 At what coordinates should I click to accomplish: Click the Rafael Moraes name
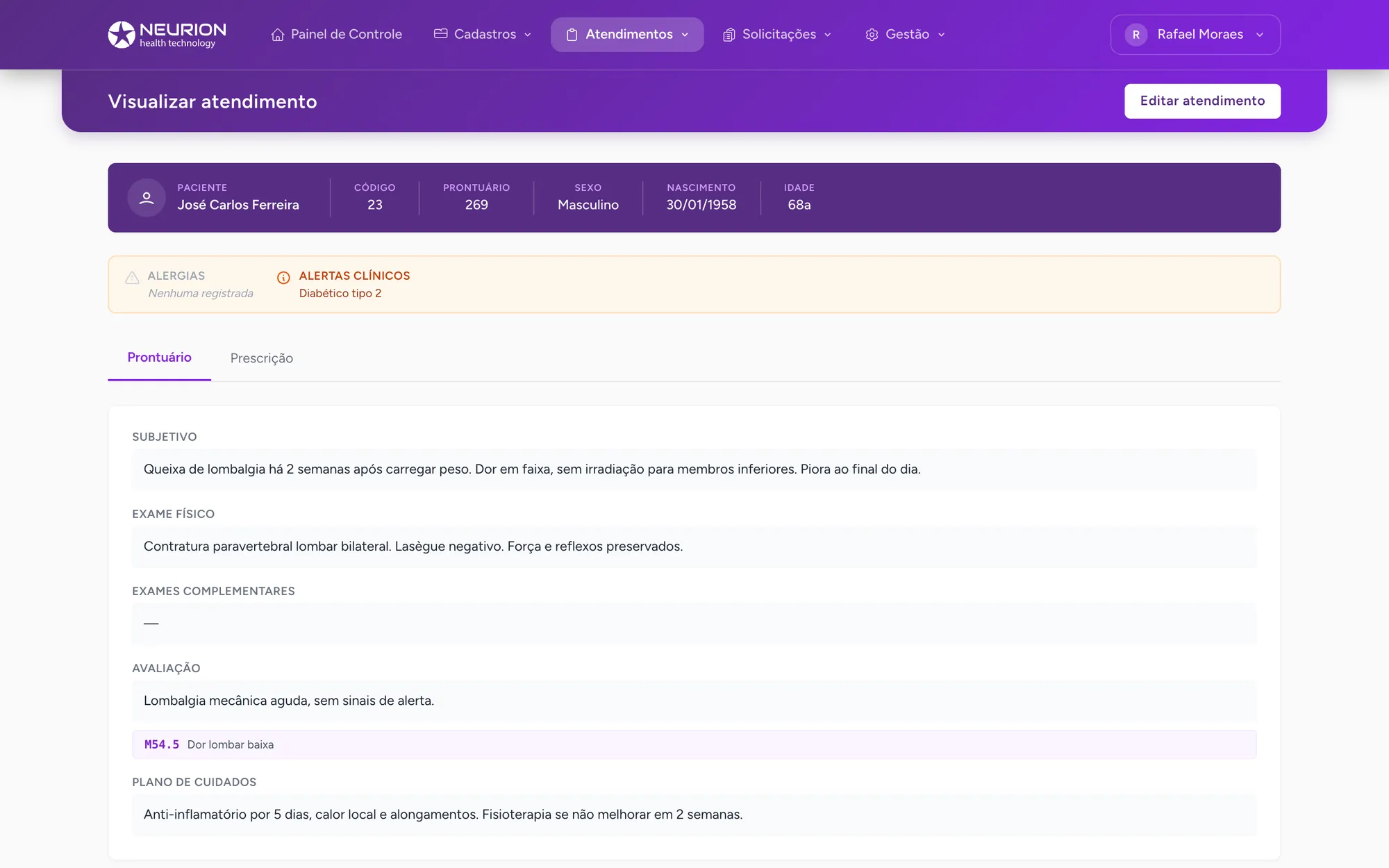pyautogui.click(x=1200, y=35)
